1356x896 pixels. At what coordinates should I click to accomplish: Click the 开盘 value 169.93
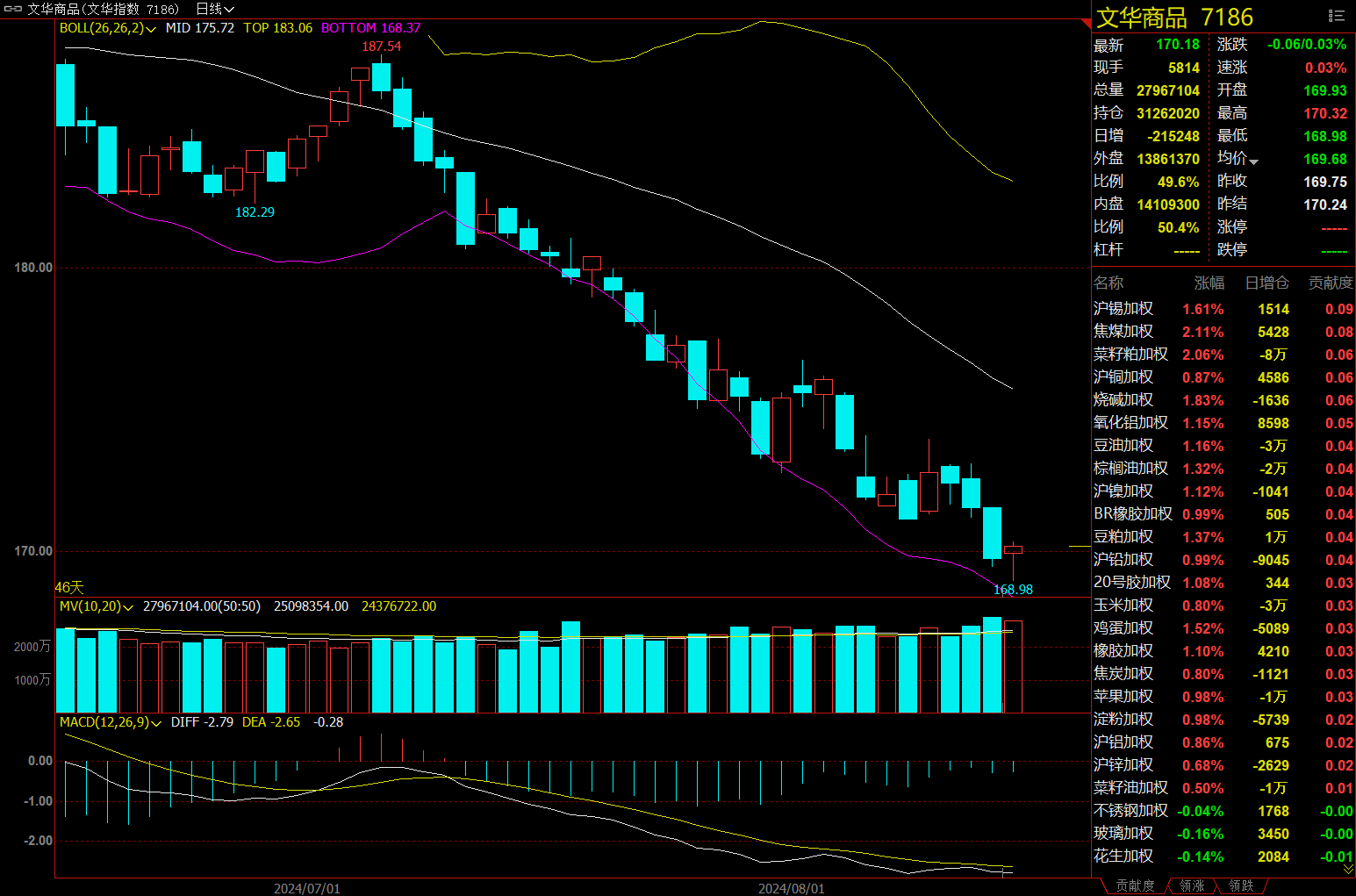1325,90
